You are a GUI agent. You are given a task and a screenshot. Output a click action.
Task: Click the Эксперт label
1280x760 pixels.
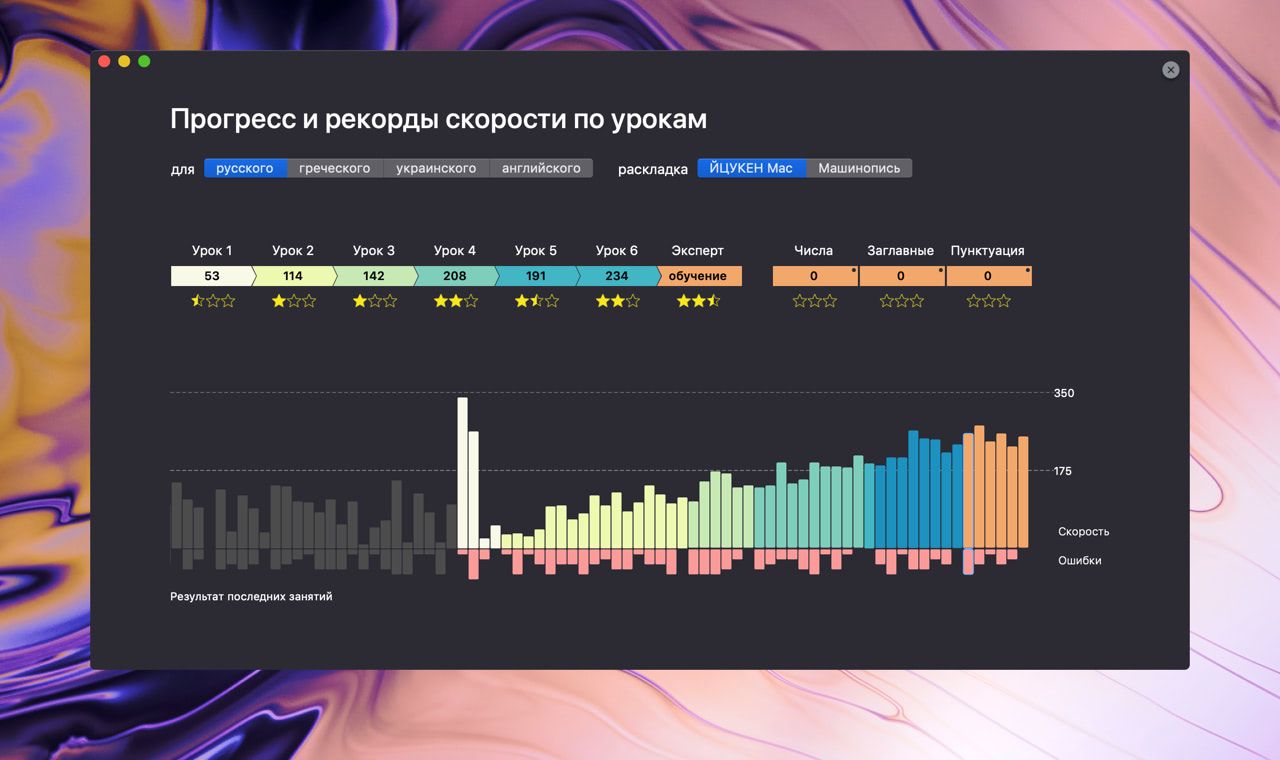click(698, 251)
